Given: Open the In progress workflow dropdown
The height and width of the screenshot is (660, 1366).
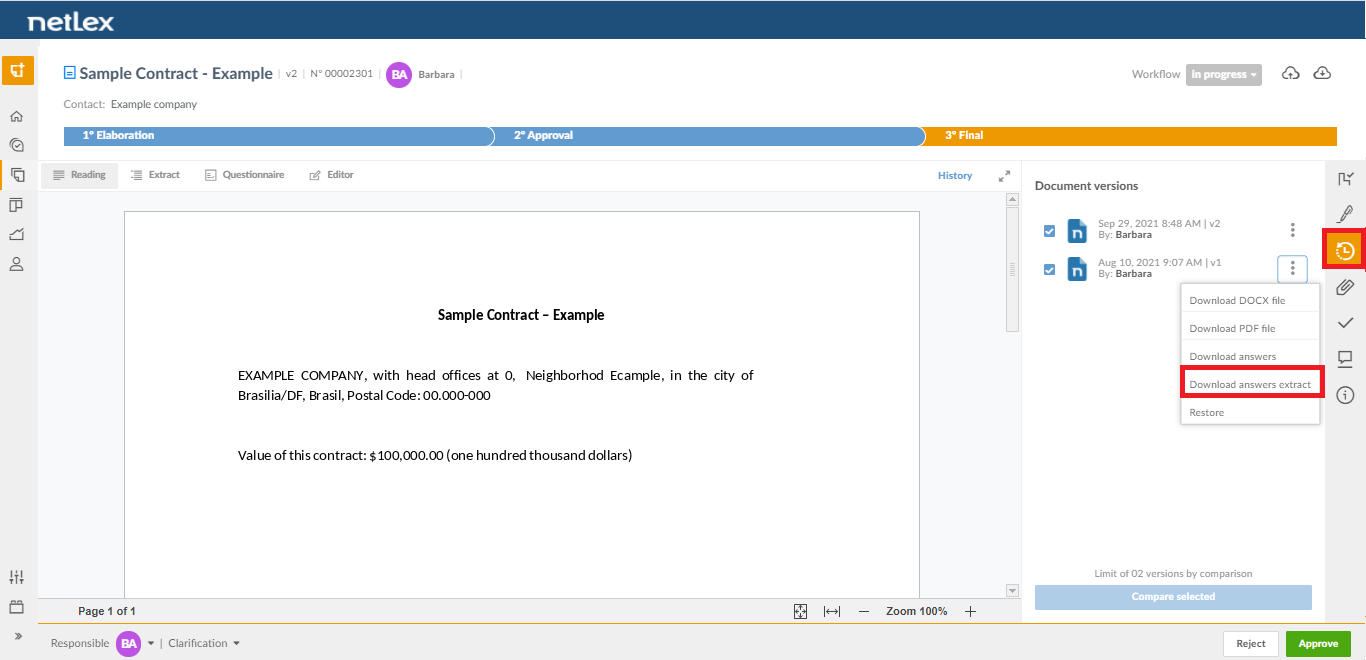Looking at the screenshot, I should (1224, 74).
